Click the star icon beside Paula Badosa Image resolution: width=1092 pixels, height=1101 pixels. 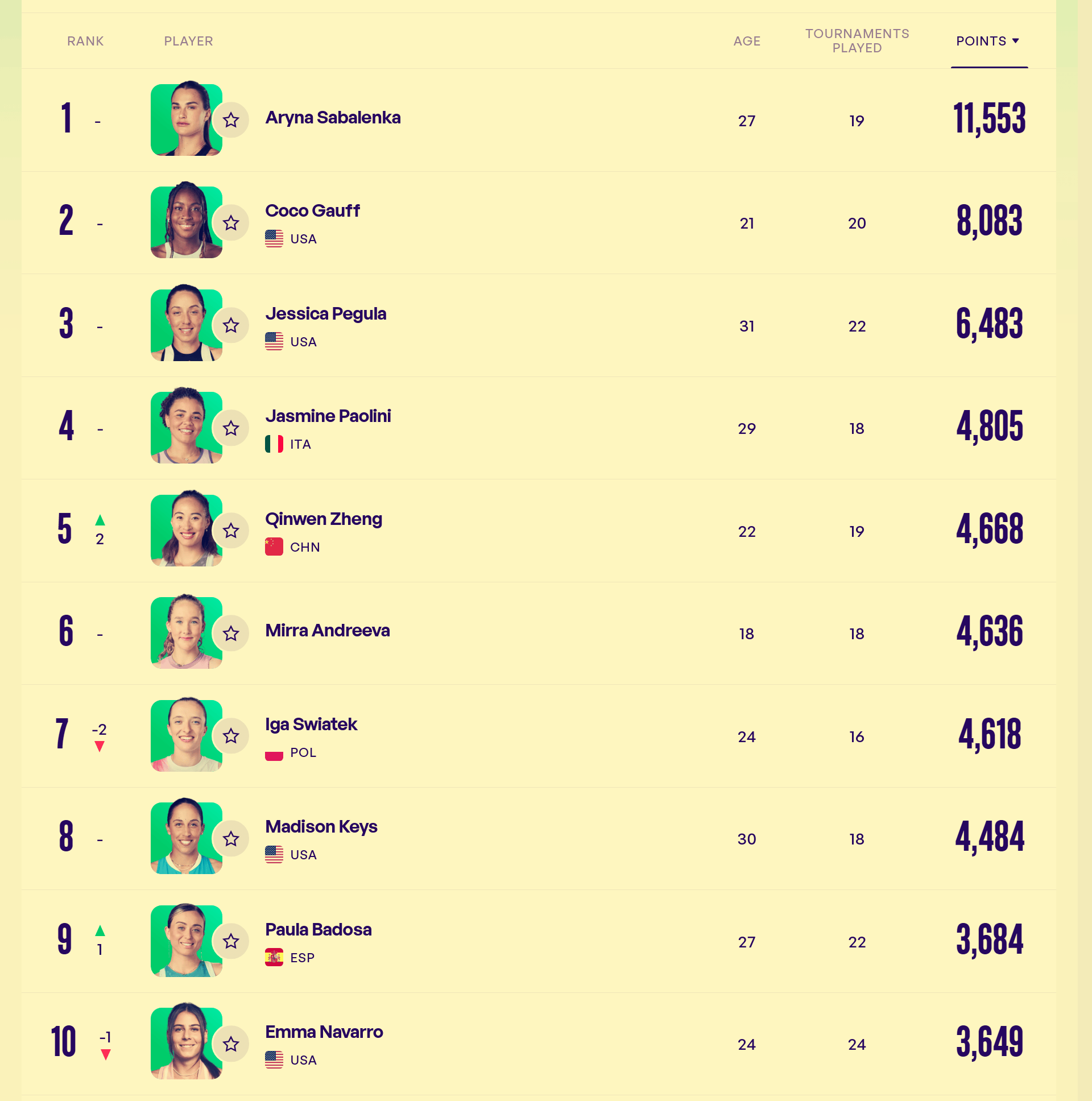[x=231, y=941]
